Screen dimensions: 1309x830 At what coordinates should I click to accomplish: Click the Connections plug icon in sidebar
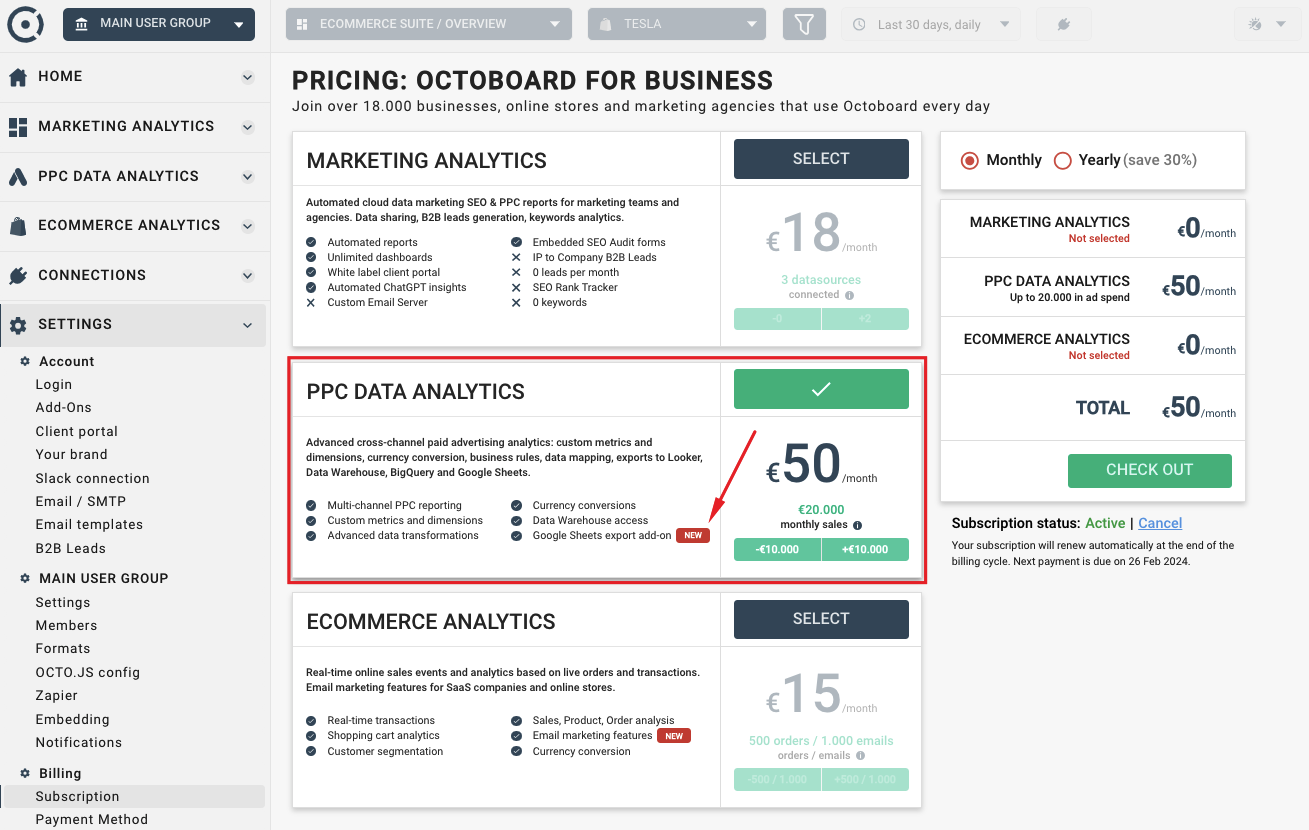tap(17, 276)
